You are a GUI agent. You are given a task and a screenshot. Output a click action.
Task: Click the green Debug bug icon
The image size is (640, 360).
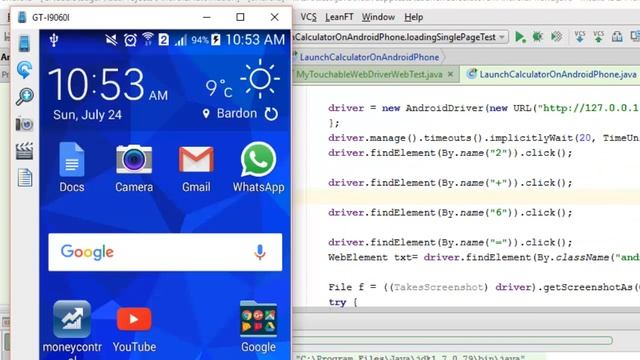click(538, 37)
